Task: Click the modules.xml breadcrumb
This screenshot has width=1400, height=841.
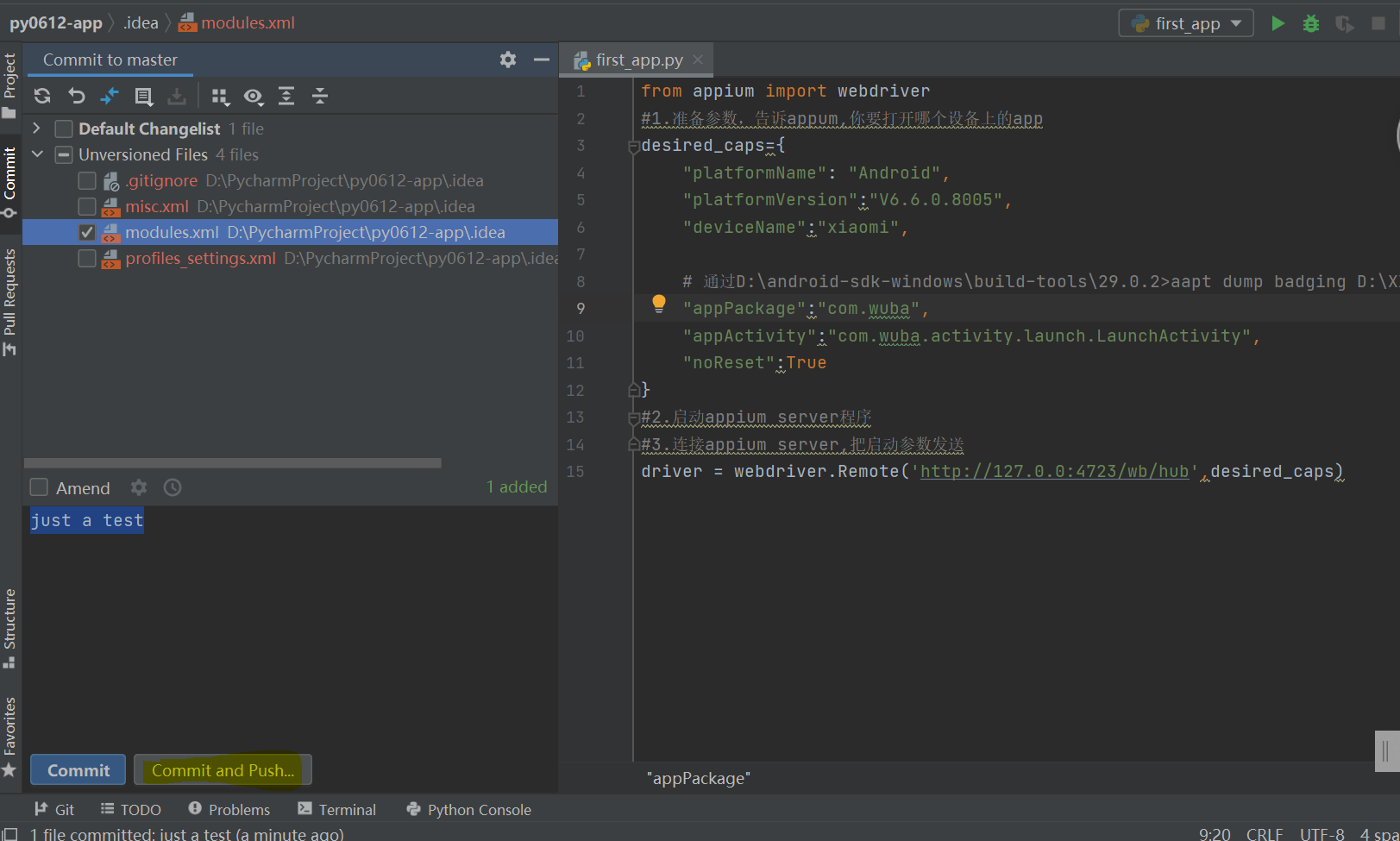Action: point(237,22)
